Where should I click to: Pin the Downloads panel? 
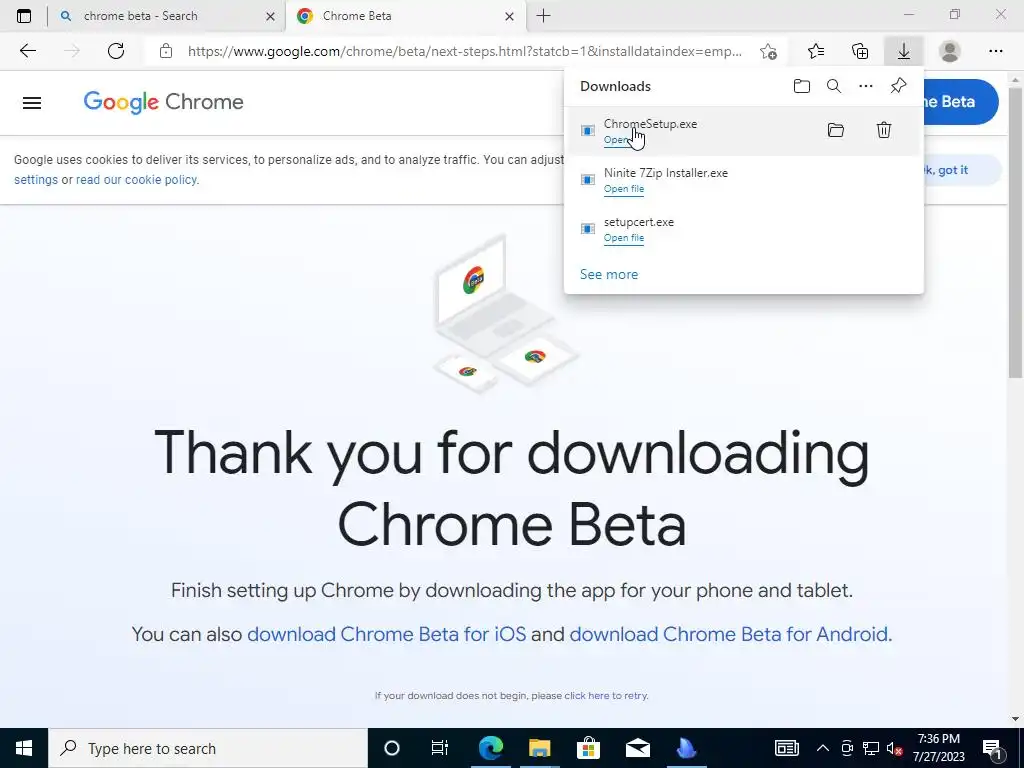(x=899, y=86)
